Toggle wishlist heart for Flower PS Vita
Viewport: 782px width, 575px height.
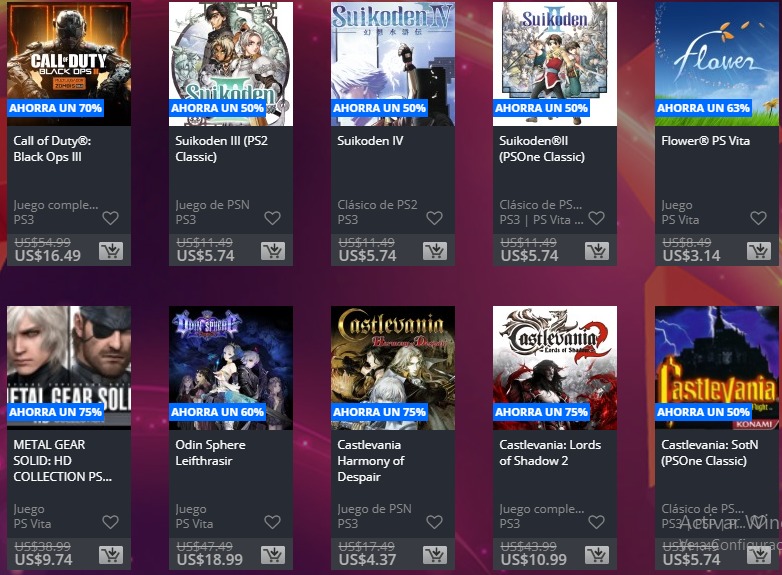pyautogui.click(x=759, y=218)
